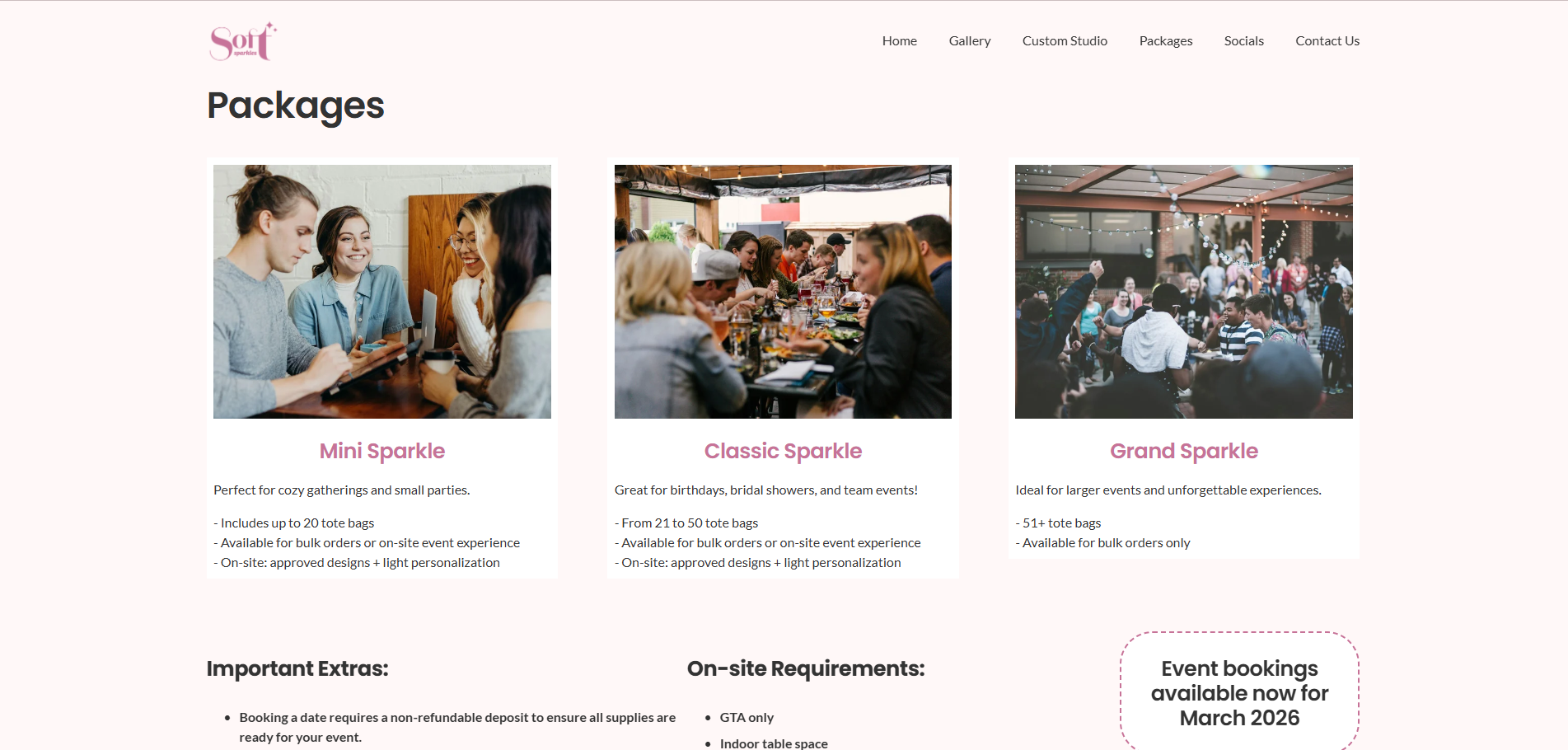Click the Classic Sparkle package photo
The width and height of the screenshot is (1568, 750).
(x=783, y=292)
